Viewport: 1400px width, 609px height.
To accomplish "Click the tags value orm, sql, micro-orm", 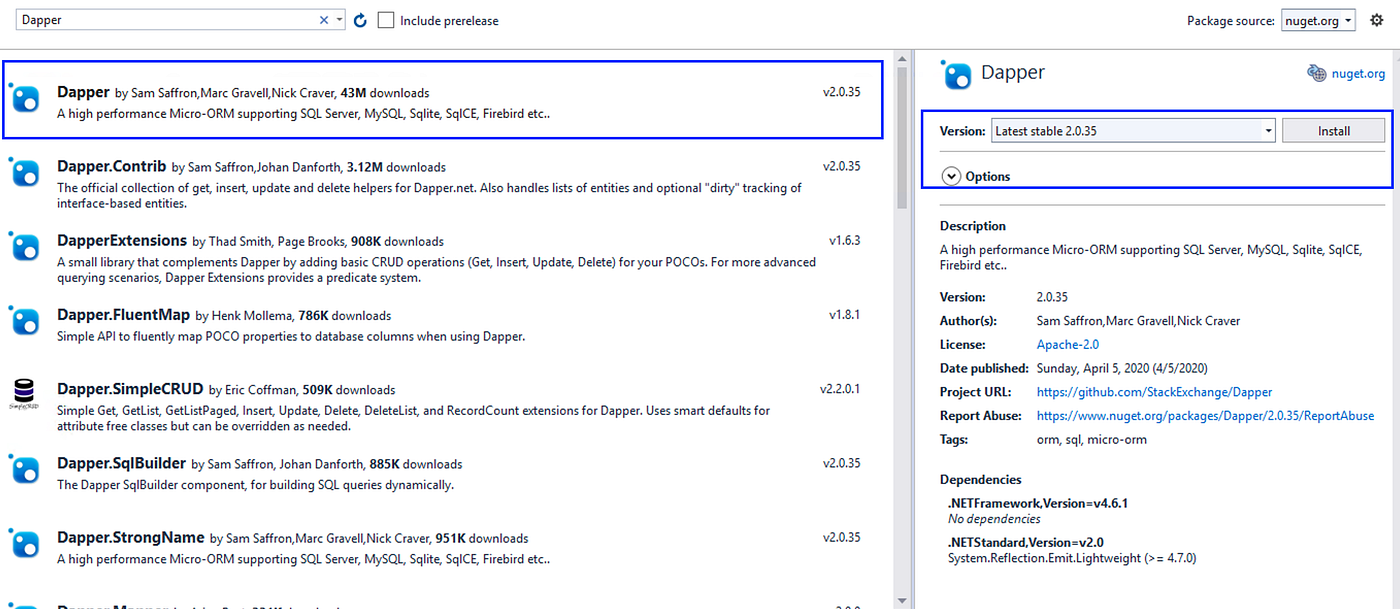I will tap(1092, 440).
